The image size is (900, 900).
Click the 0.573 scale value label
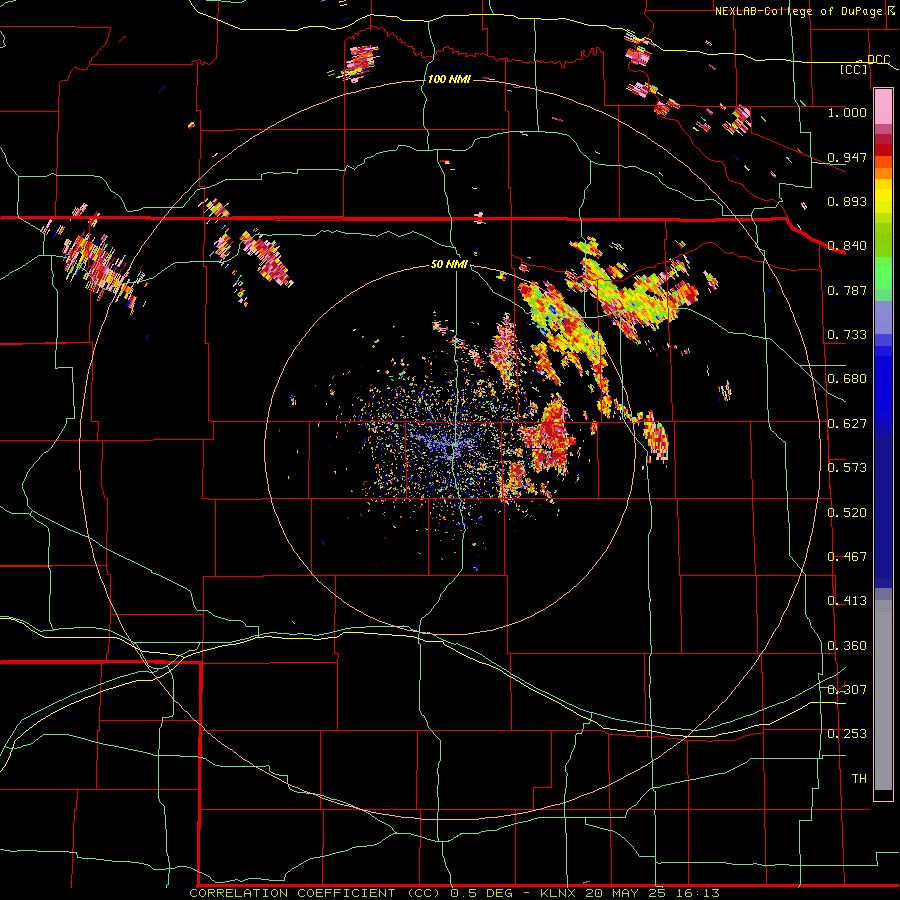pyautogui.click(x=847, y=468)
